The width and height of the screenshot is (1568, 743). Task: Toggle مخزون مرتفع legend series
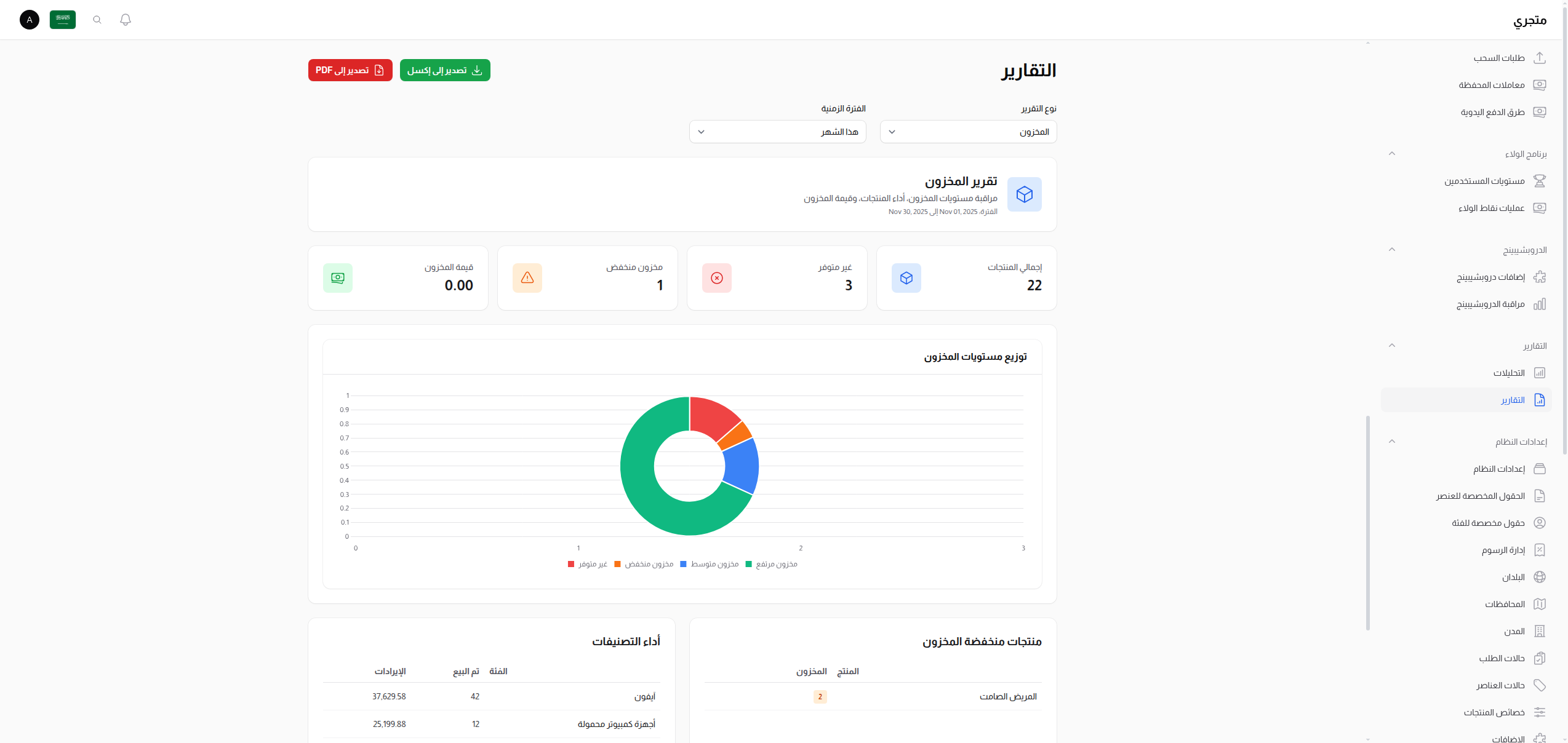[771, 564]
